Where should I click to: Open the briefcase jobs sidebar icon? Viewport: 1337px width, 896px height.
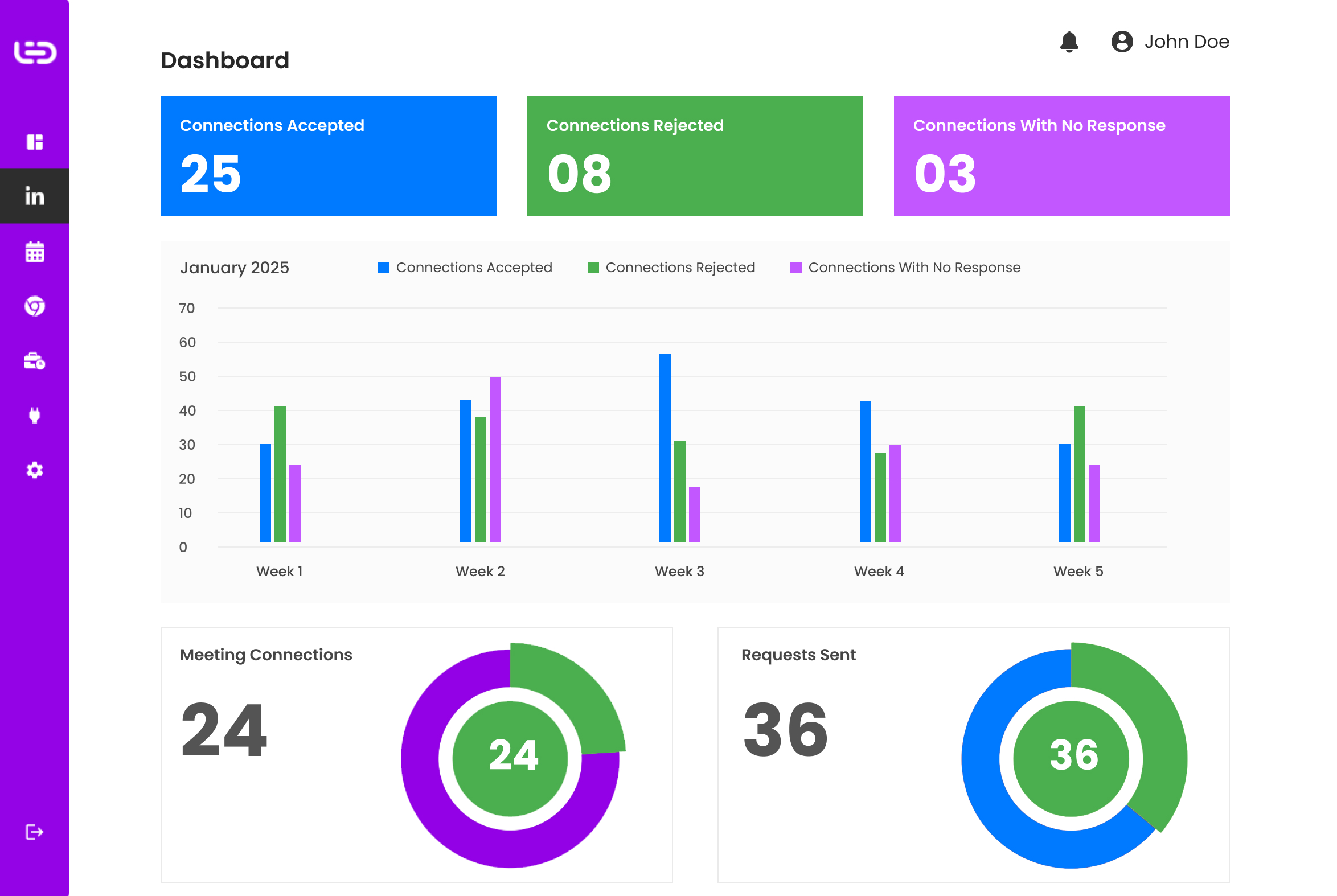pos(35,360)
